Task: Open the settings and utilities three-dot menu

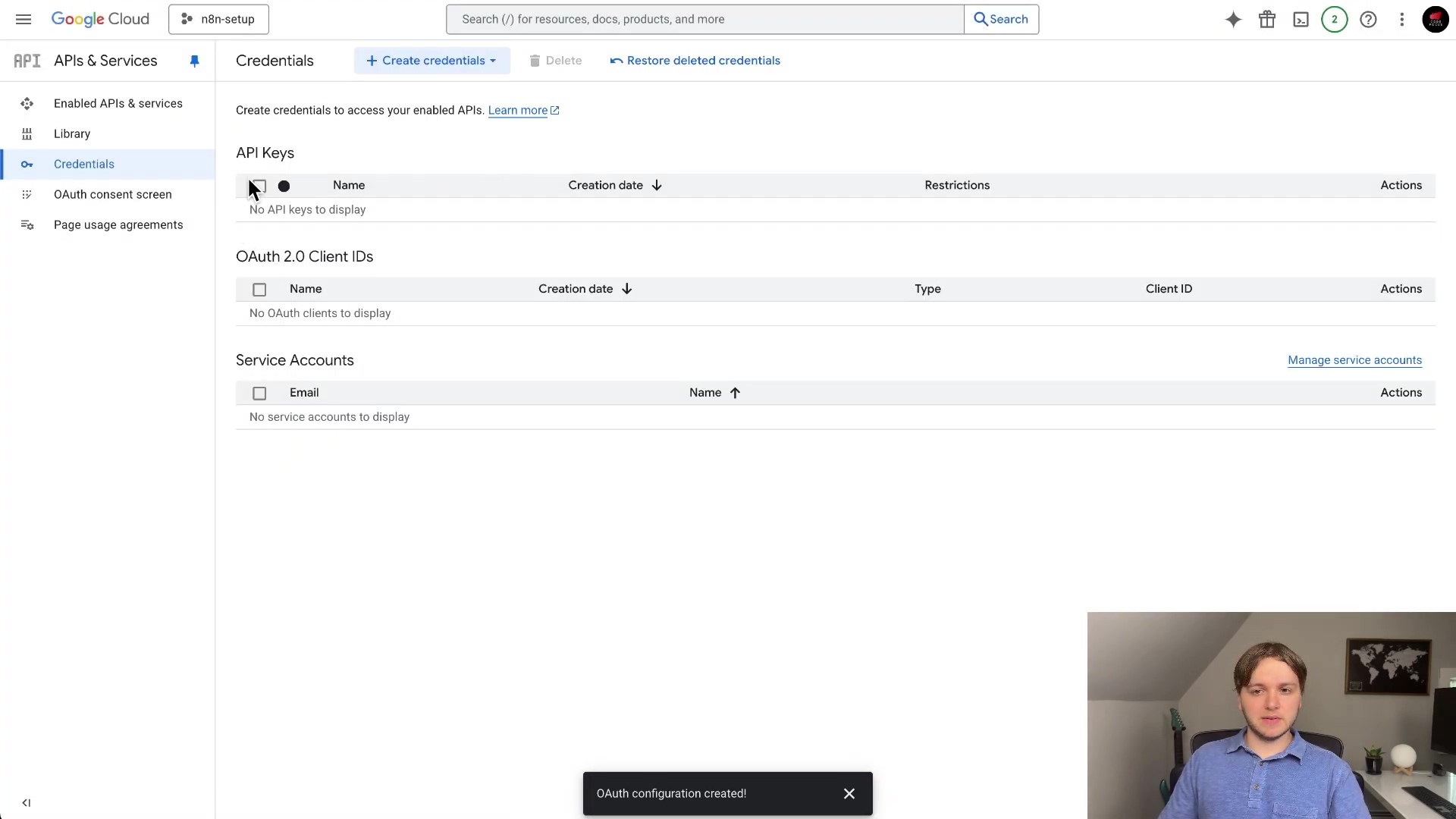Action: tap(1401, 20)
